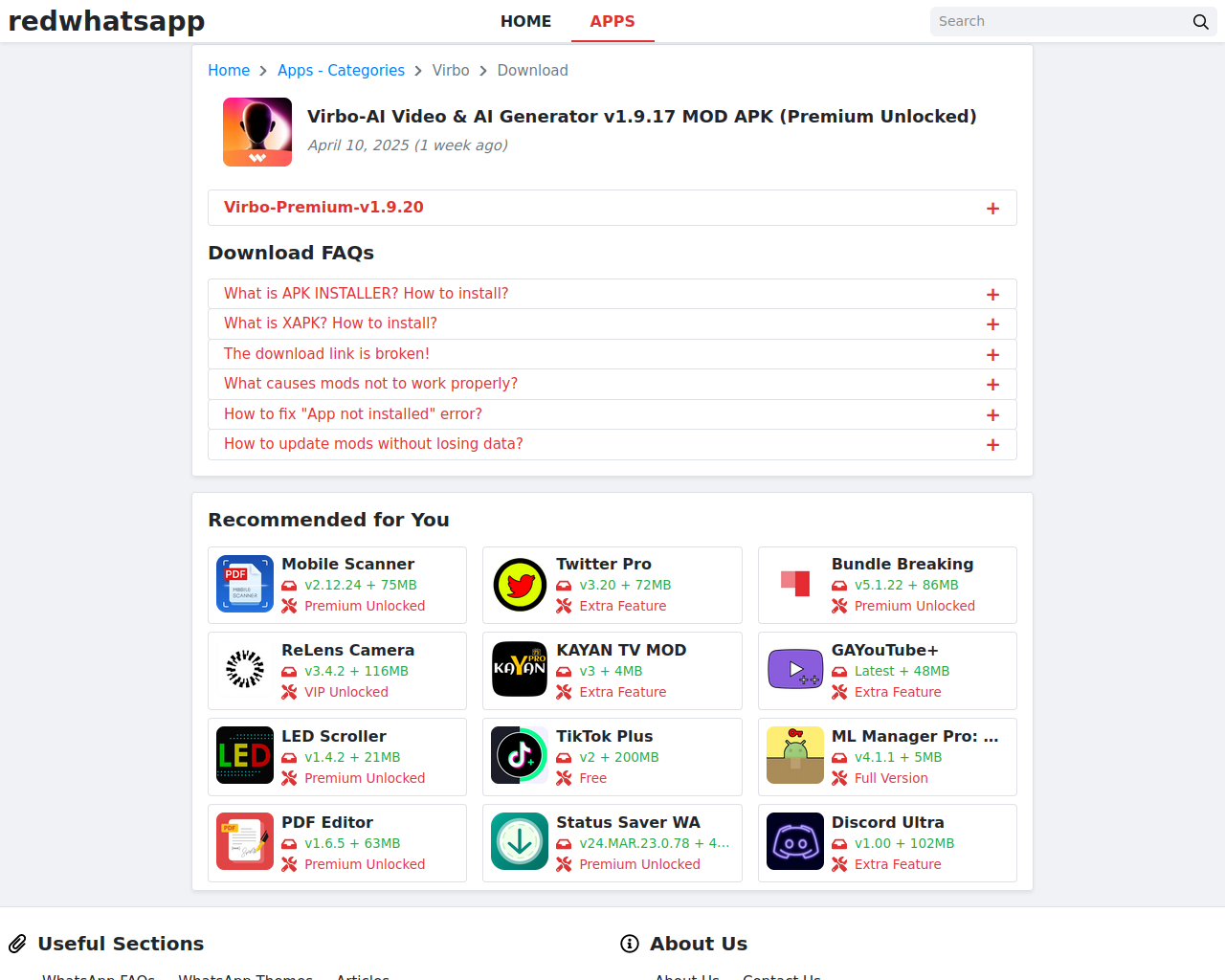Click 'Full Version' label under ML Manager Pro
Screen dimensions: 1225x980
[x=891, y=778]
